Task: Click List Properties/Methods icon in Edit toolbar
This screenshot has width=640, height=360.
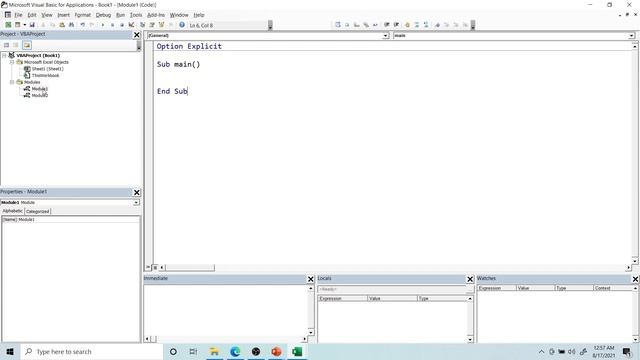Action: (x=338, y=25)
